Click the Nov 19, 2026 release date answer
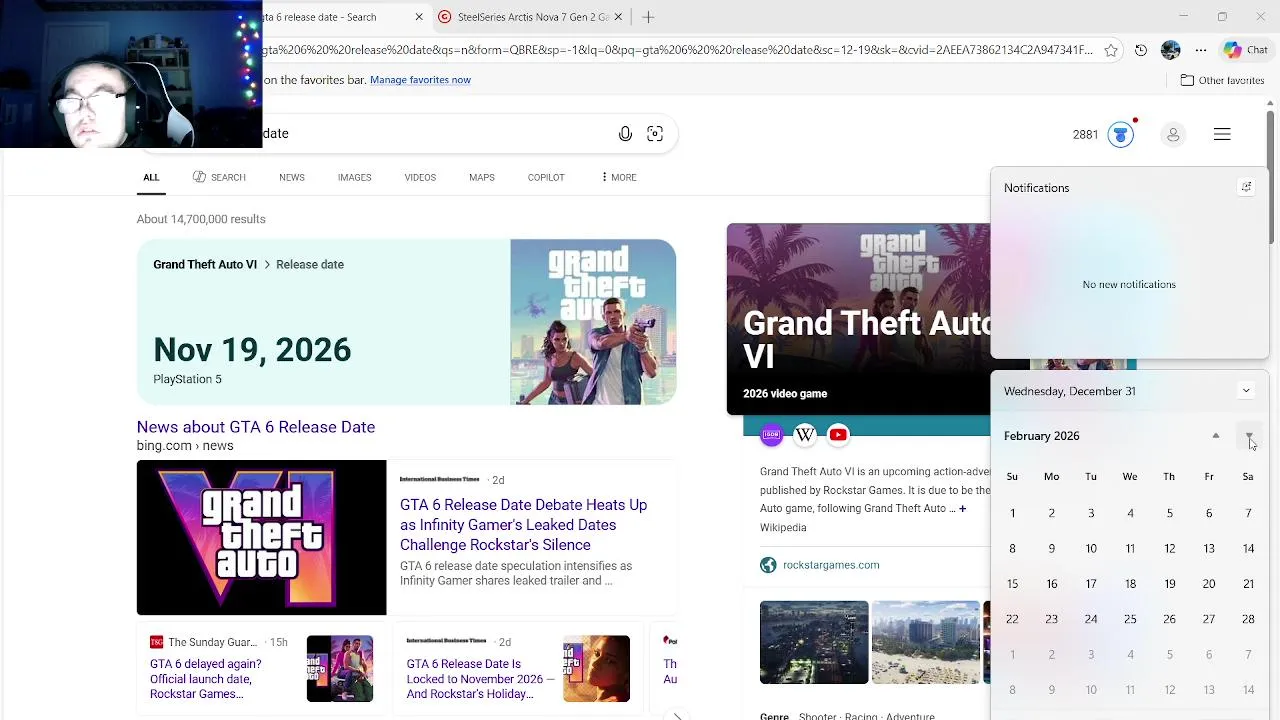Viewport: 1280px width, 720px height. pos(252,350)
